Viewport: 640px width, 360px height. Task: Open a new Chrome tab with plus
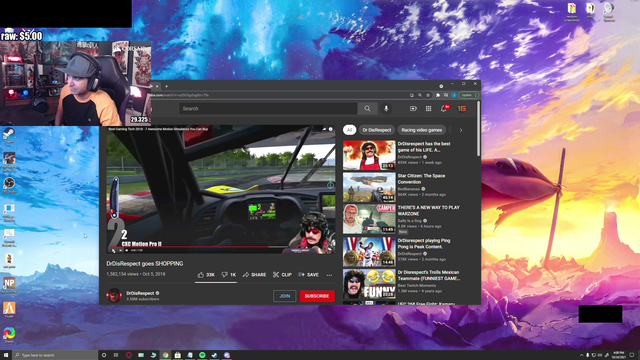click(x=167, y=86)
